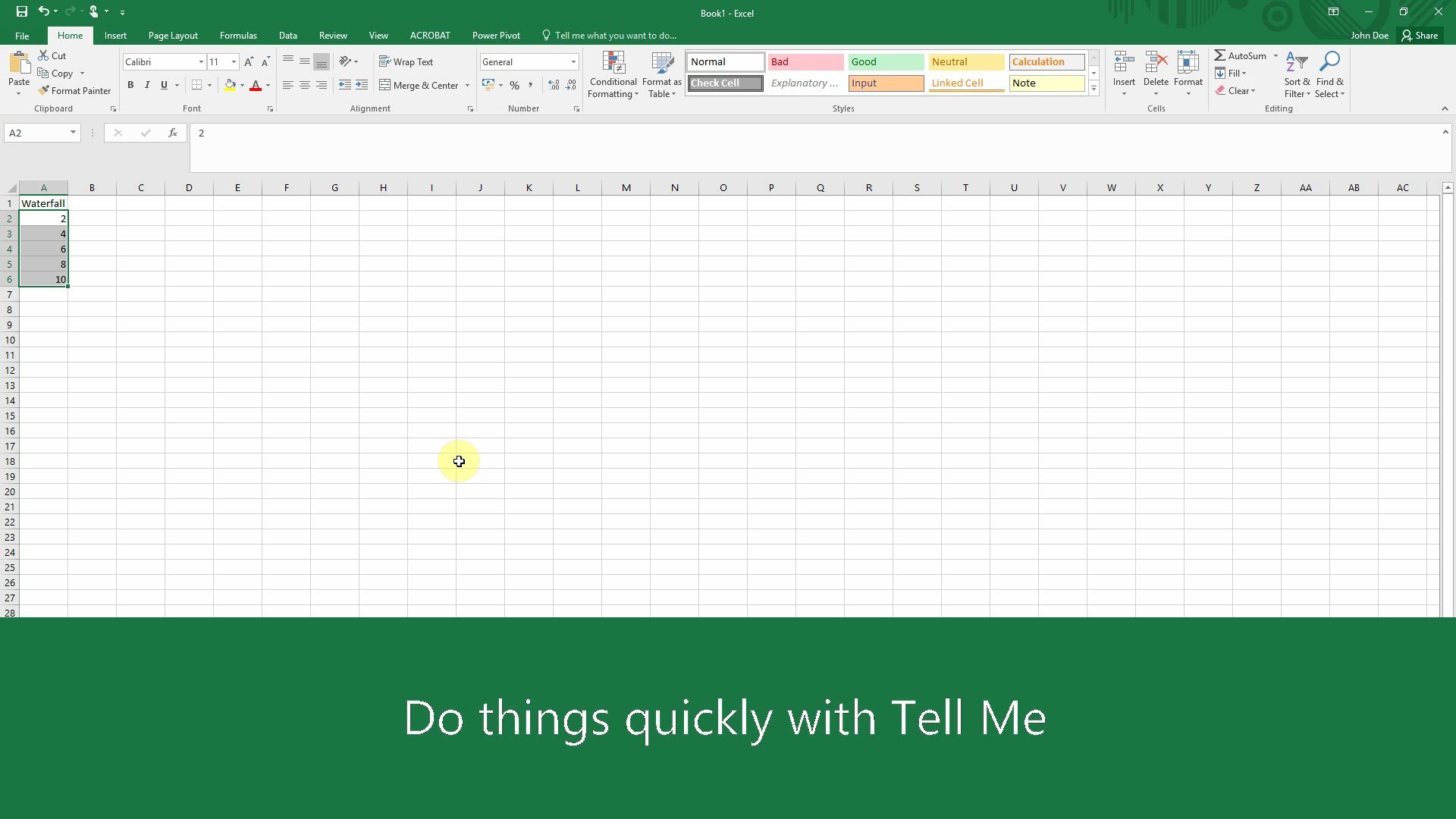Toggle Wrap Text on selected cells
1456x819 pixels.
(406, 62)
